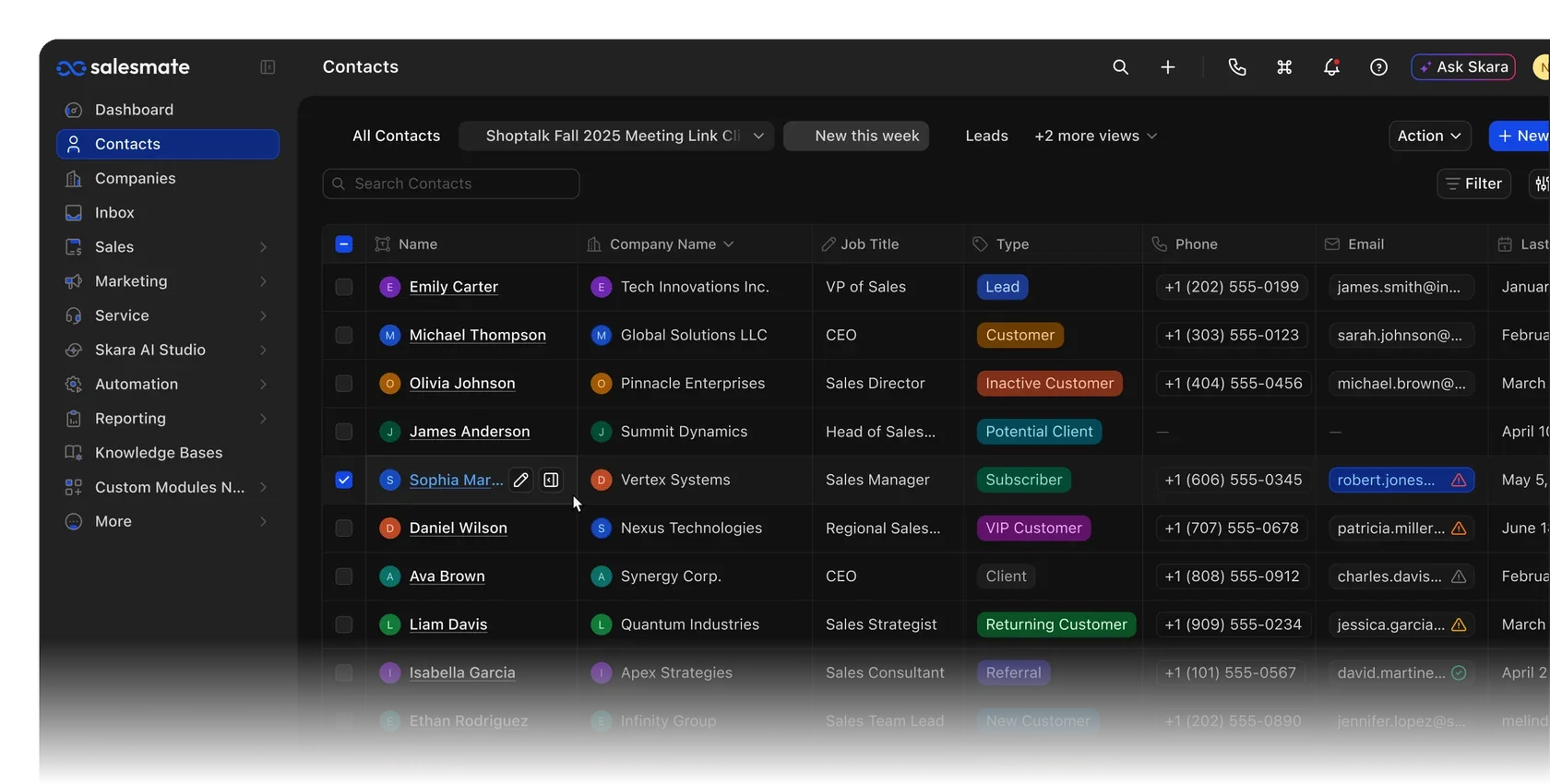Click the warning icon on robert.jones email
The height and width of the screenshot is (784, 1550).
(1459, 481)
